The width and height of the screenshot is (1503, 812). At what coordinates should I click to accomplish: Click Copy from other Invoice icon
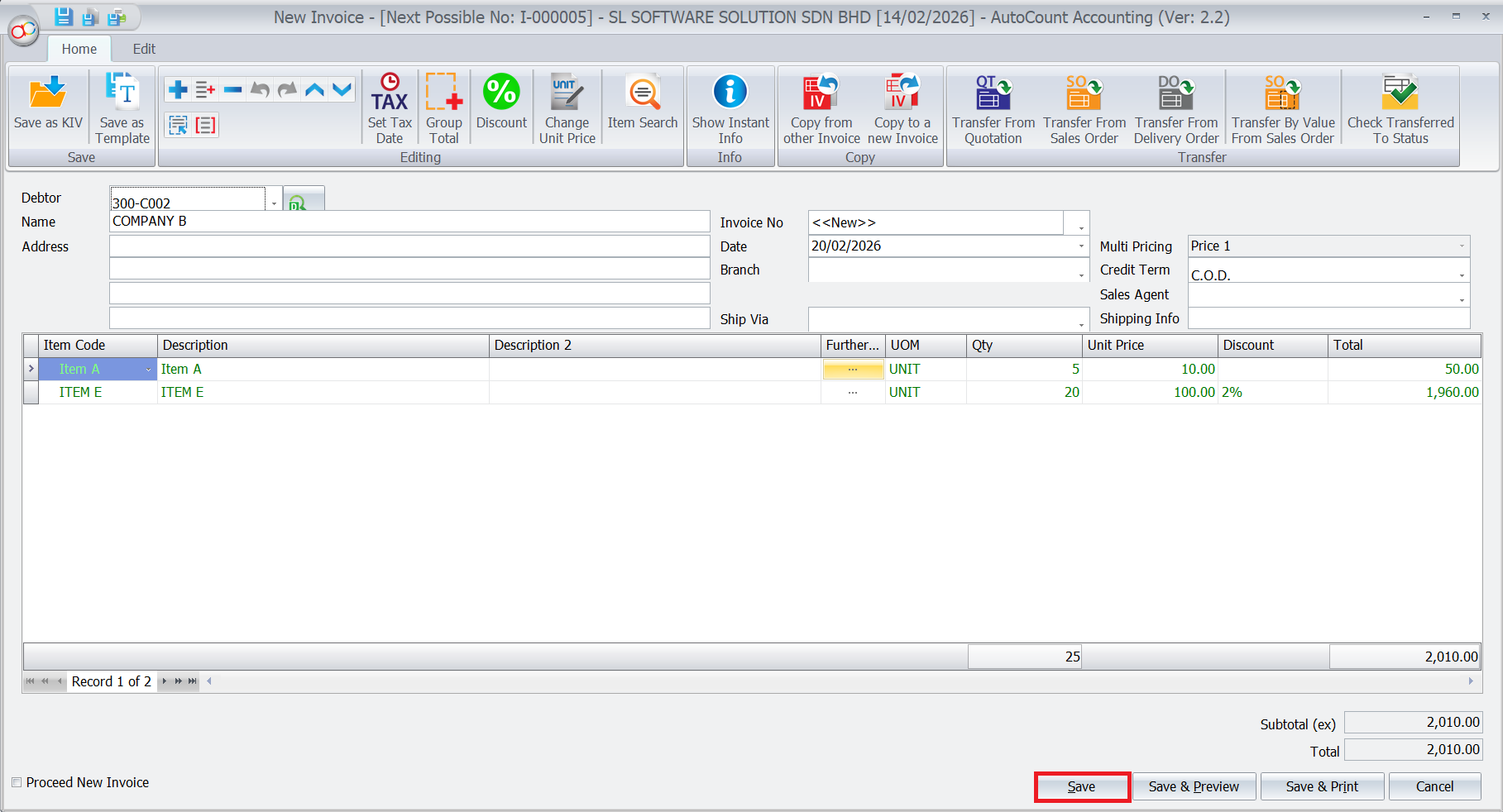coord(821,93)
